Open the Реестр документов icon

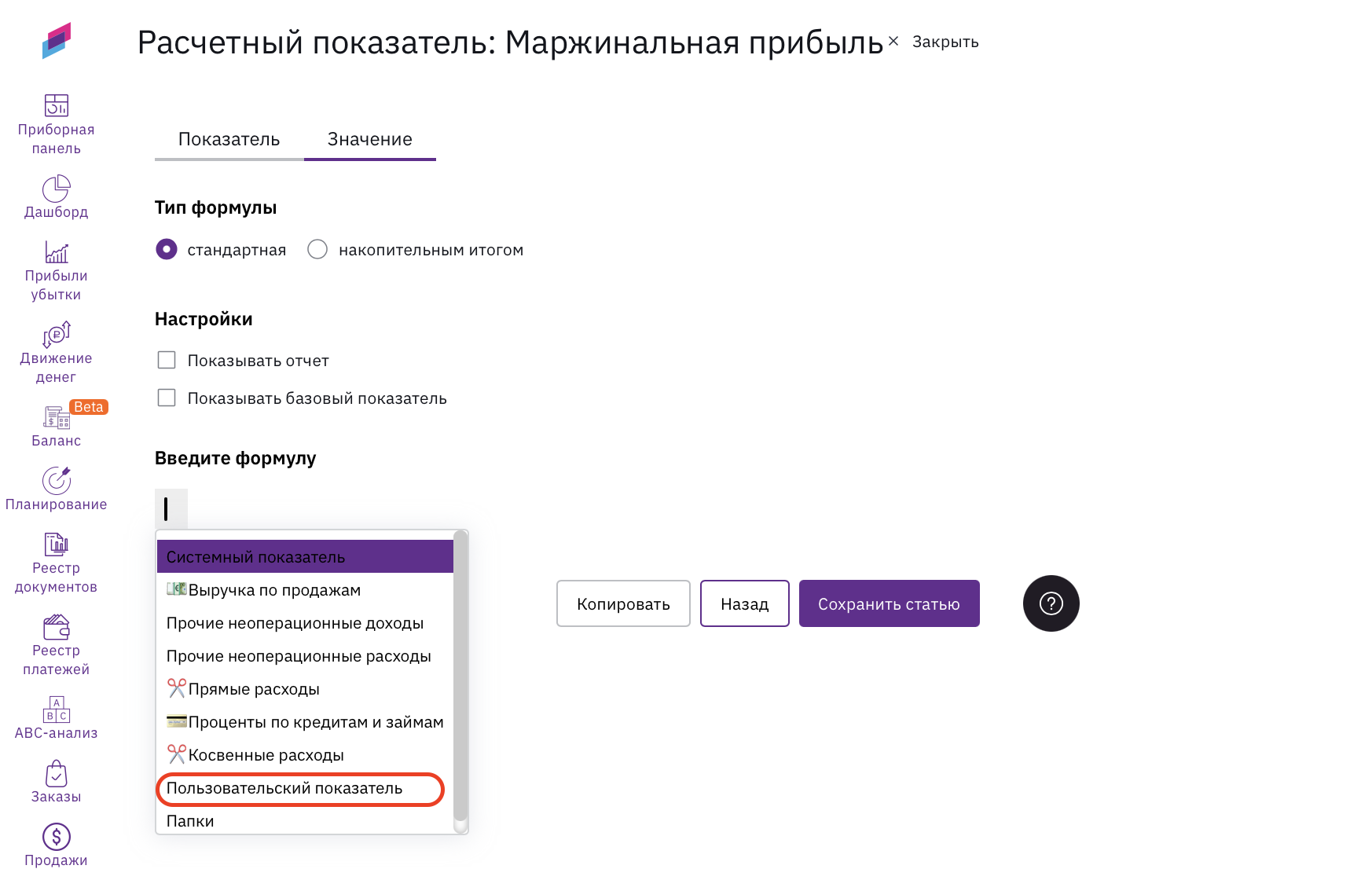(x=57, y=544)
